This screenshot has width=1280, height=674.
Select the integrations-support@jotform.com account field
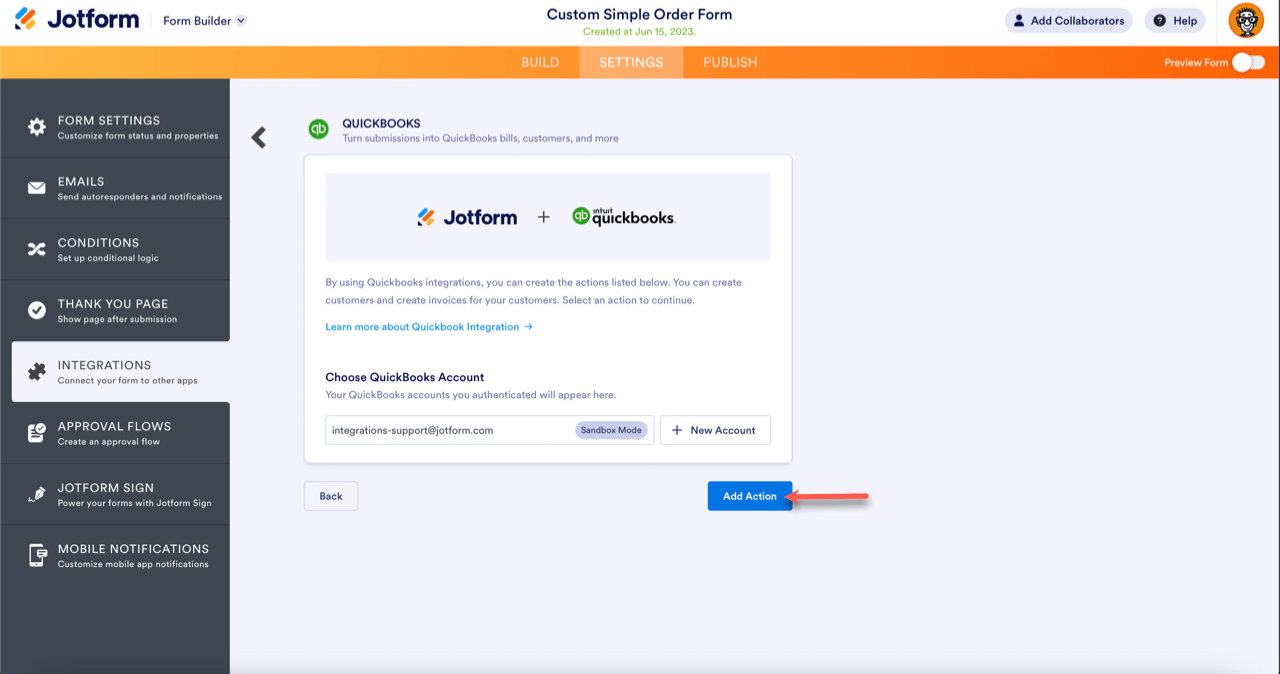click(489, 430)
